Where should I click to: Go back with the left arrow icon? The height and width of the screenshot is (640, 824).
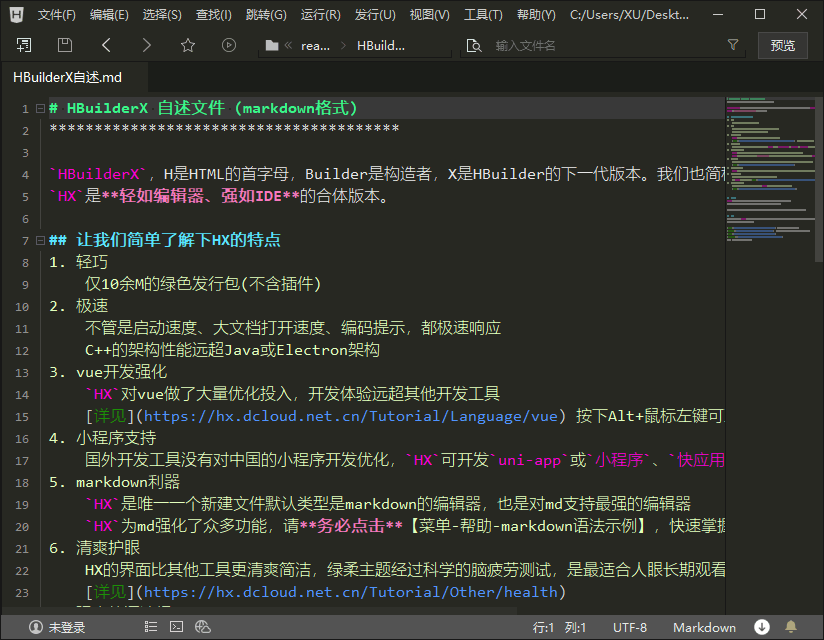pyautogui.click(x=106, y=45)
